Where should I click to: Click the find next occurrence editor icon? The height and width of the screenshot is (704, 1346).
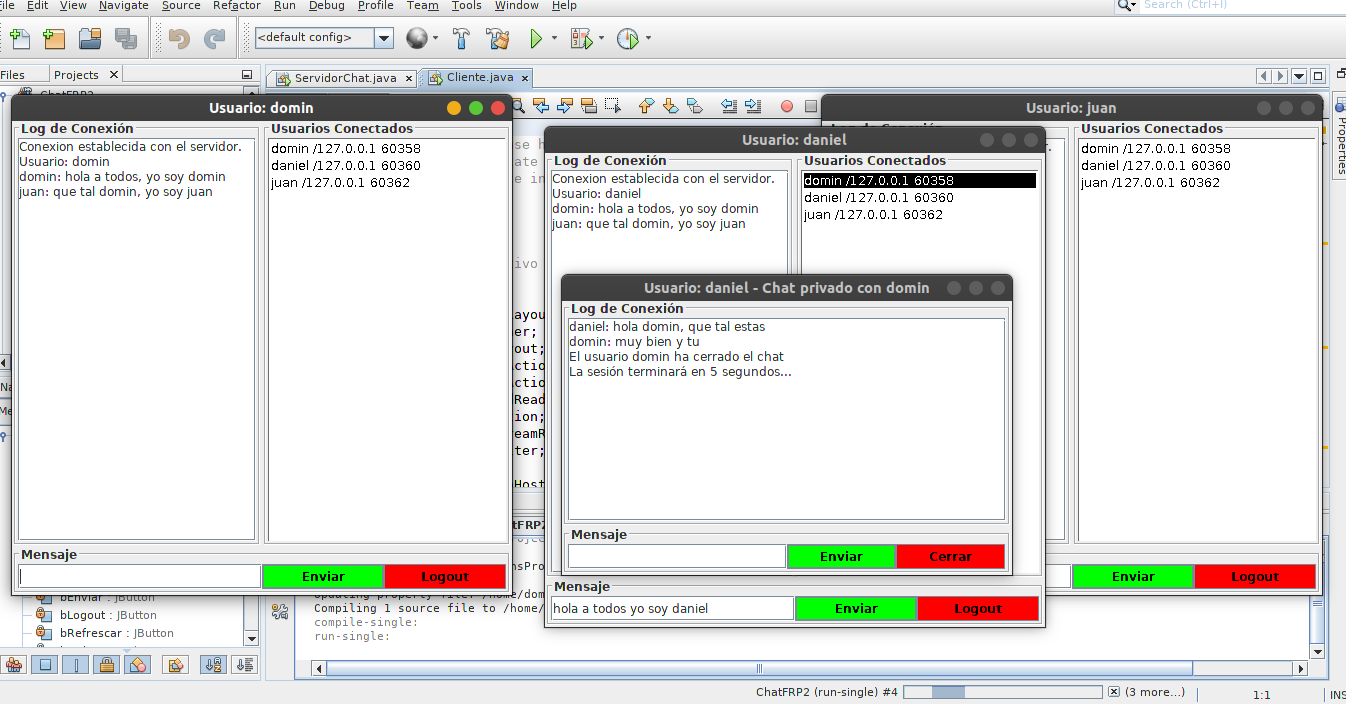566,105
